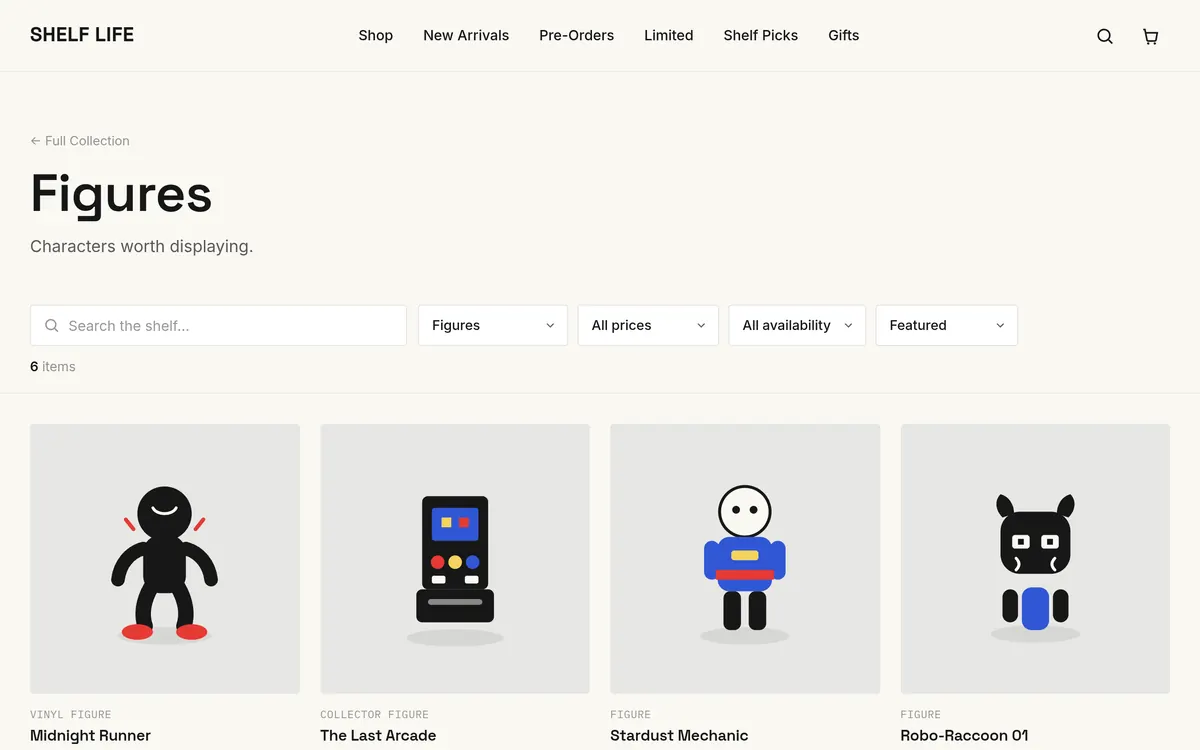Go to the Shop menu item

pyautogui.click(x=376, y=35)
